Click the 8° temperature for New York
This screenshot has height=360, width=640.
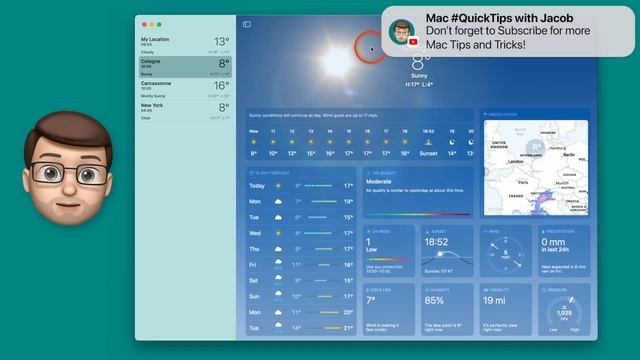coord(224,108)
